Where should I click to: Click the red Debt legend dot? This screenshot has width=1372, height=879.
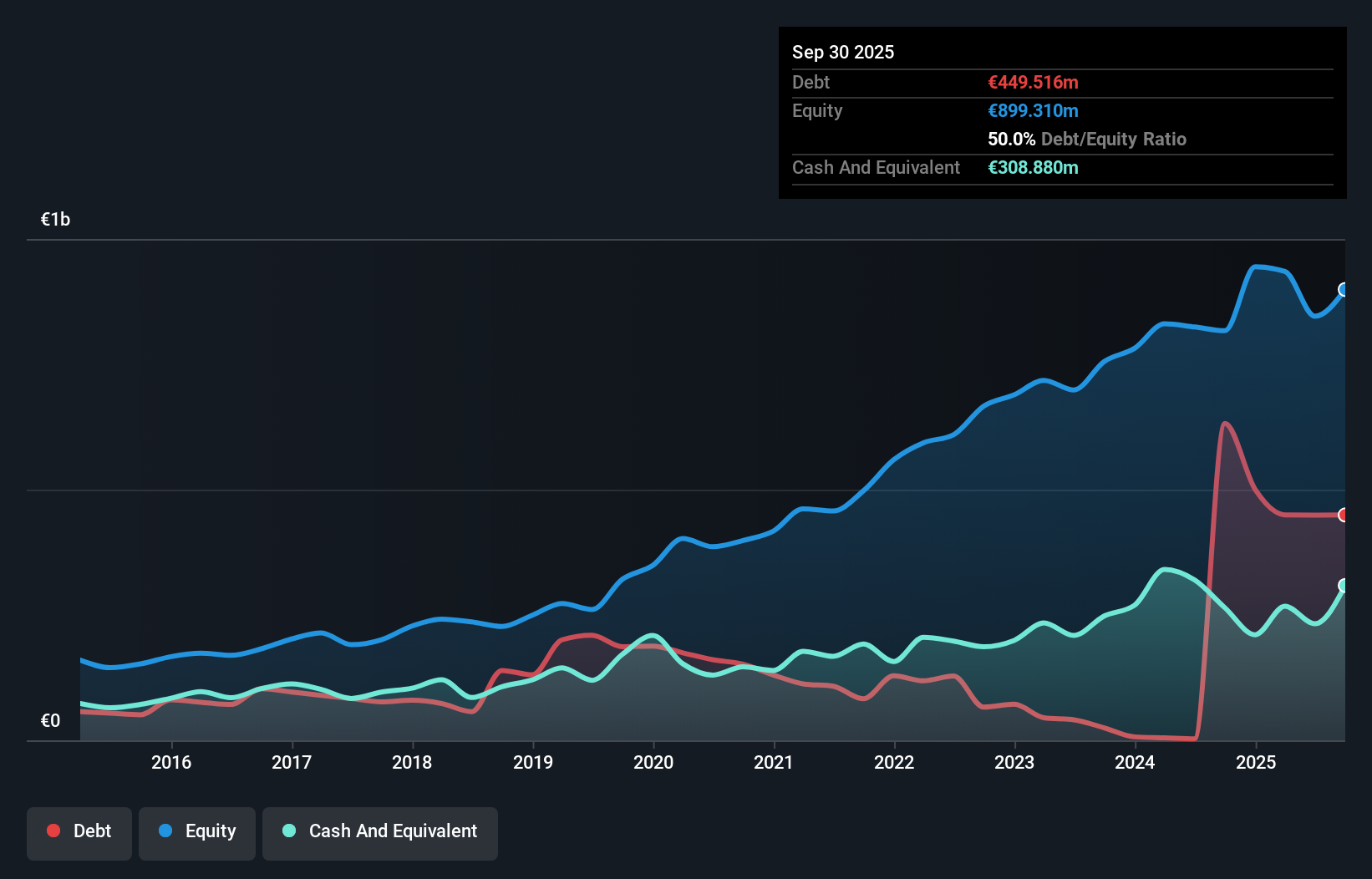pyautogui.click(x=53, y=831)
